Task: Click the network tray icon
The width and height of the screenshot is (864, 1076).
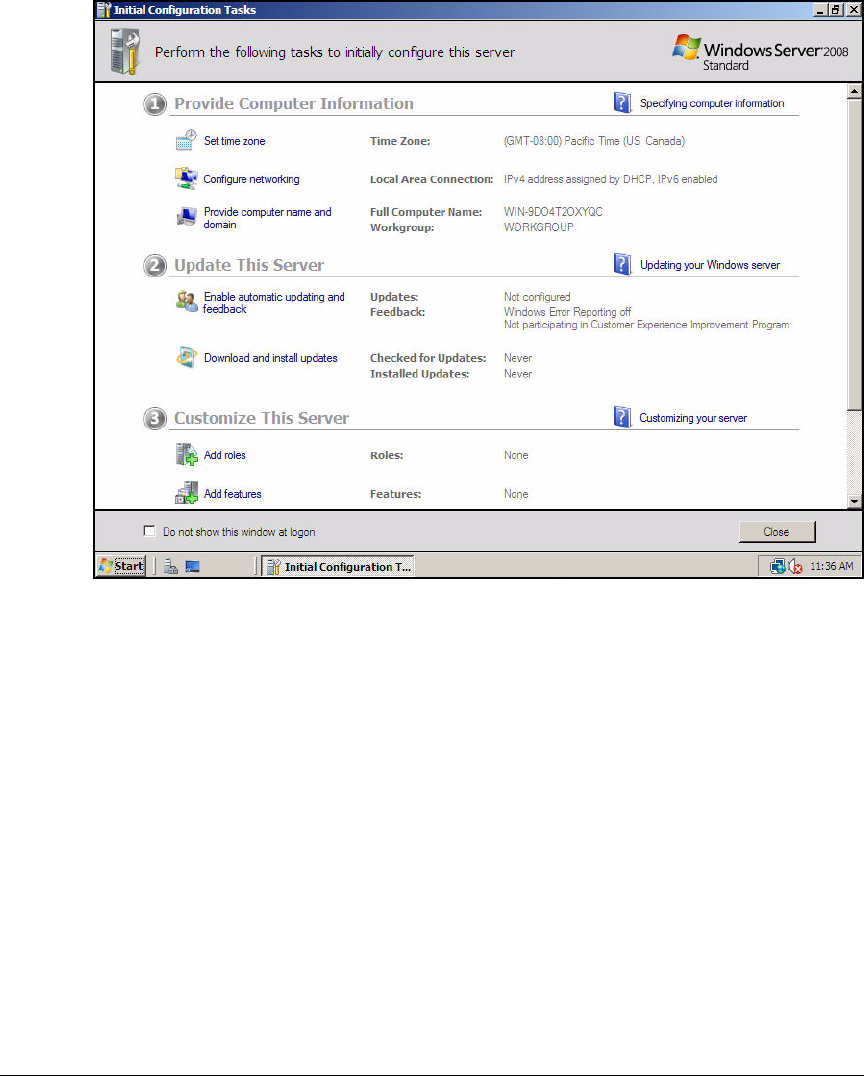Action: click(778, 566)
